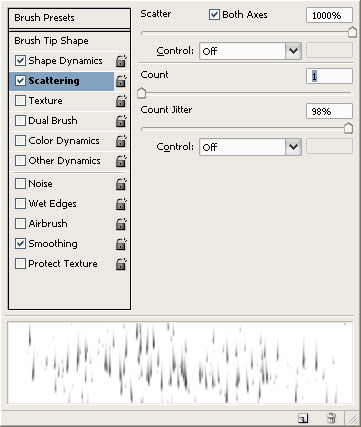Enable the Noise checkbox
This screenshot has height=427, width=361.
click(20, 184)
